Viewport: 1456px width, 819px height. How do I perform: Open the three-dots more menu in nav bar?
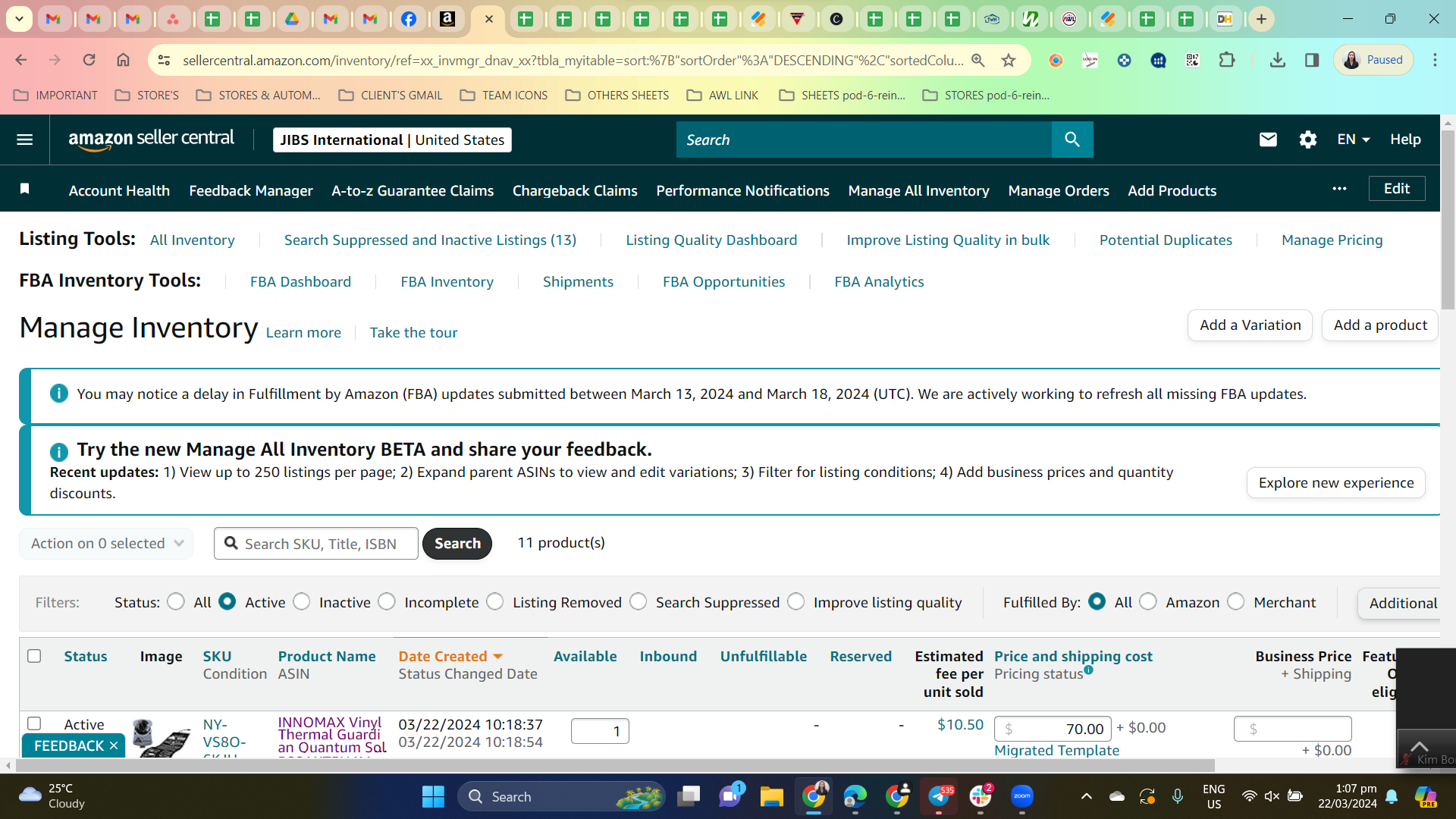(1339, 189)
